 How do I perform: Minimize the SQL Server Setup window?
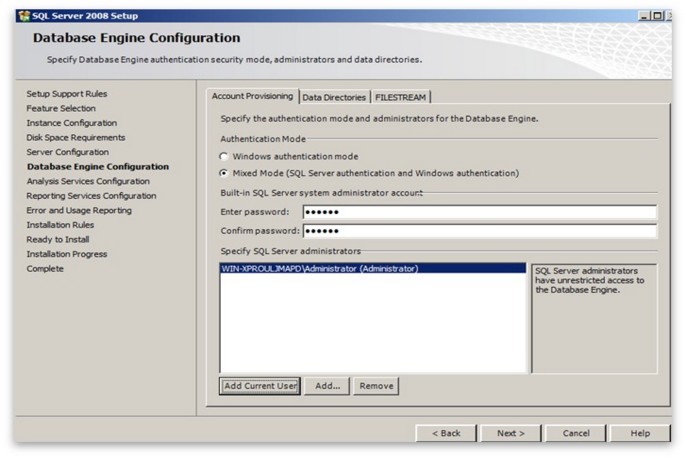coord(644,16)
